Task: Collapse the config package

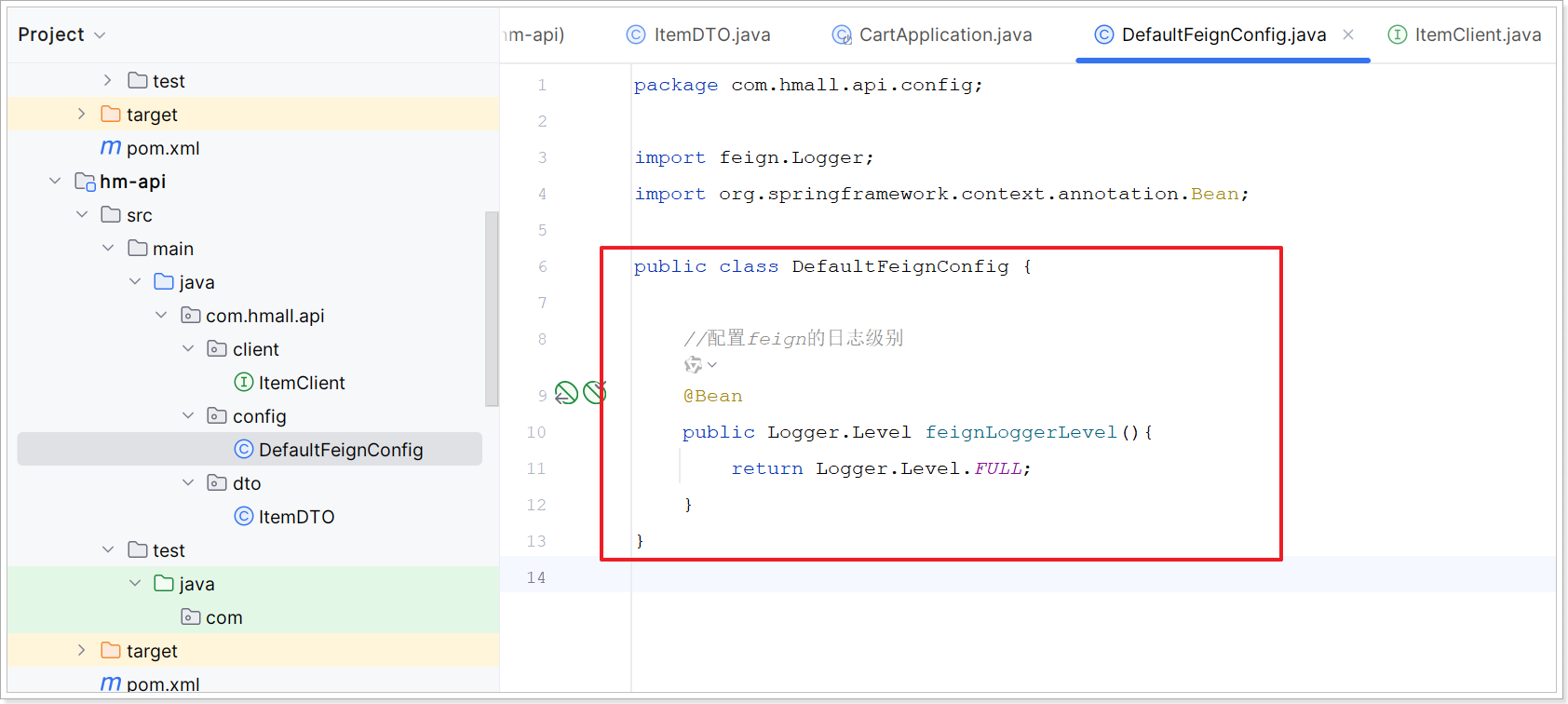Action: 188,416
